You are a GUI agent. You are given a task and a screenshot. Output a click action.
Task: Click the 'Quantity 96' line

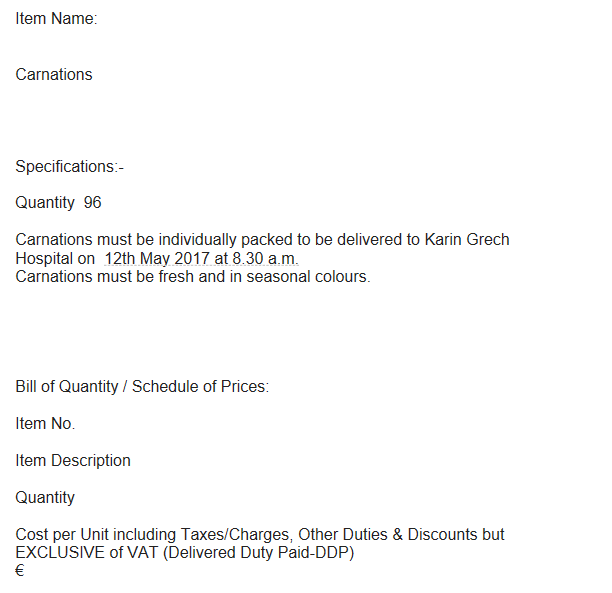tap(58, 203)
